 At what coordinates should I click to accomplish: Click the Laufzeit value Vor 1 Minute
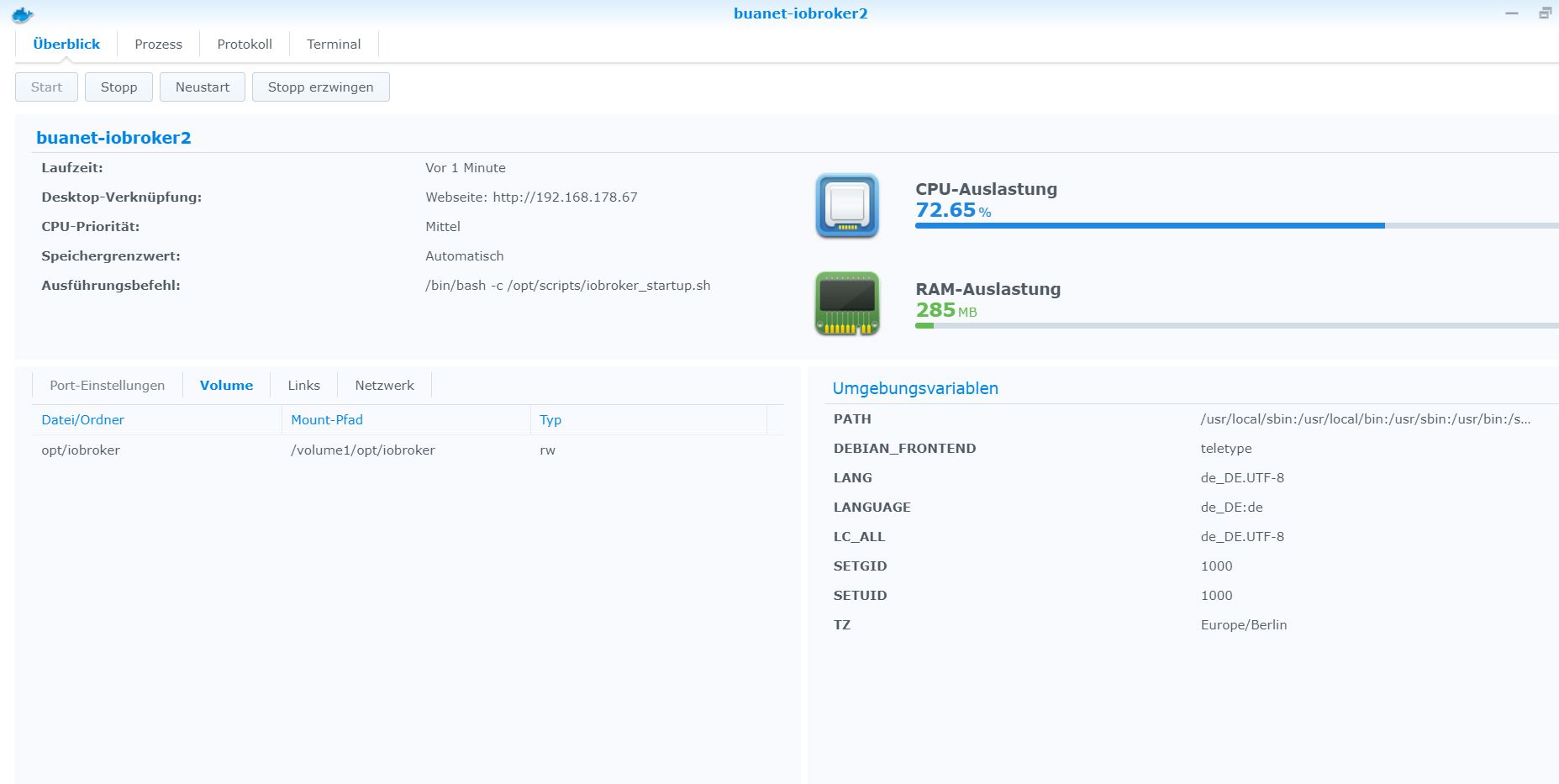click(466, 167)
